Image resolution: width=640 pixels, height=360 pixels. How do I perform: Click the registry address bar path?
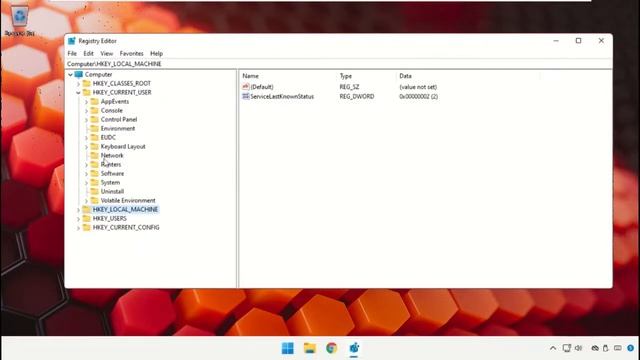pos(114,64)
